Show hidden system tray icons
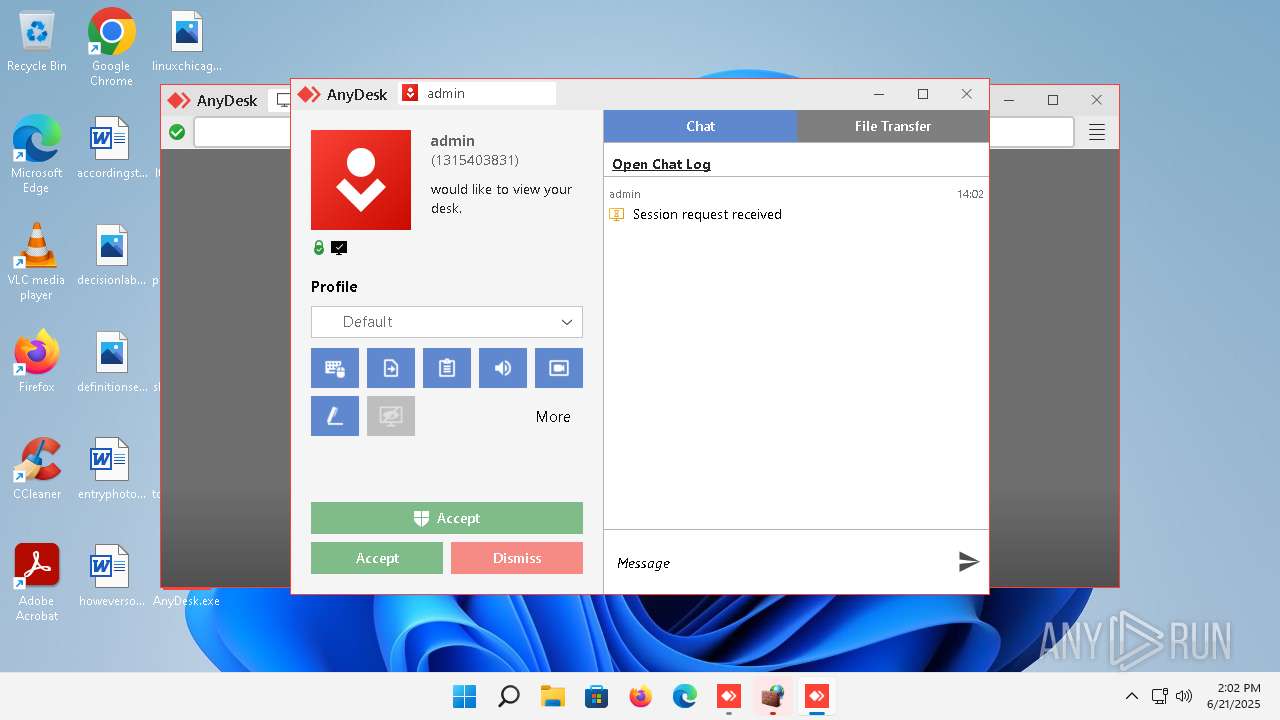 (x=1132, y=696)
